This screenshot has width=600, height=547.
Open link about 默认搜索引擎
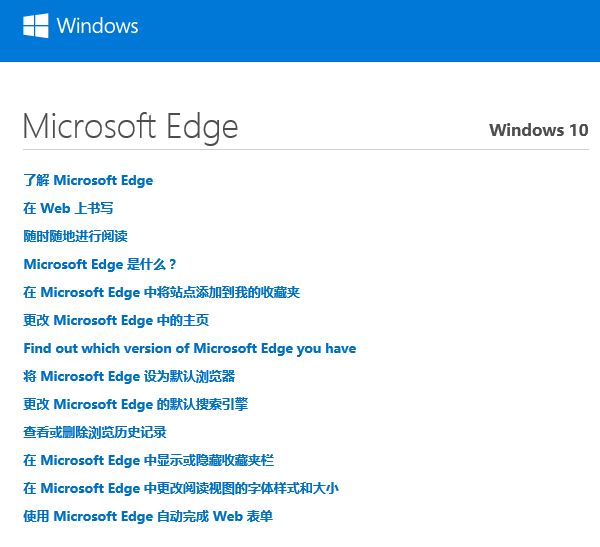135,404
